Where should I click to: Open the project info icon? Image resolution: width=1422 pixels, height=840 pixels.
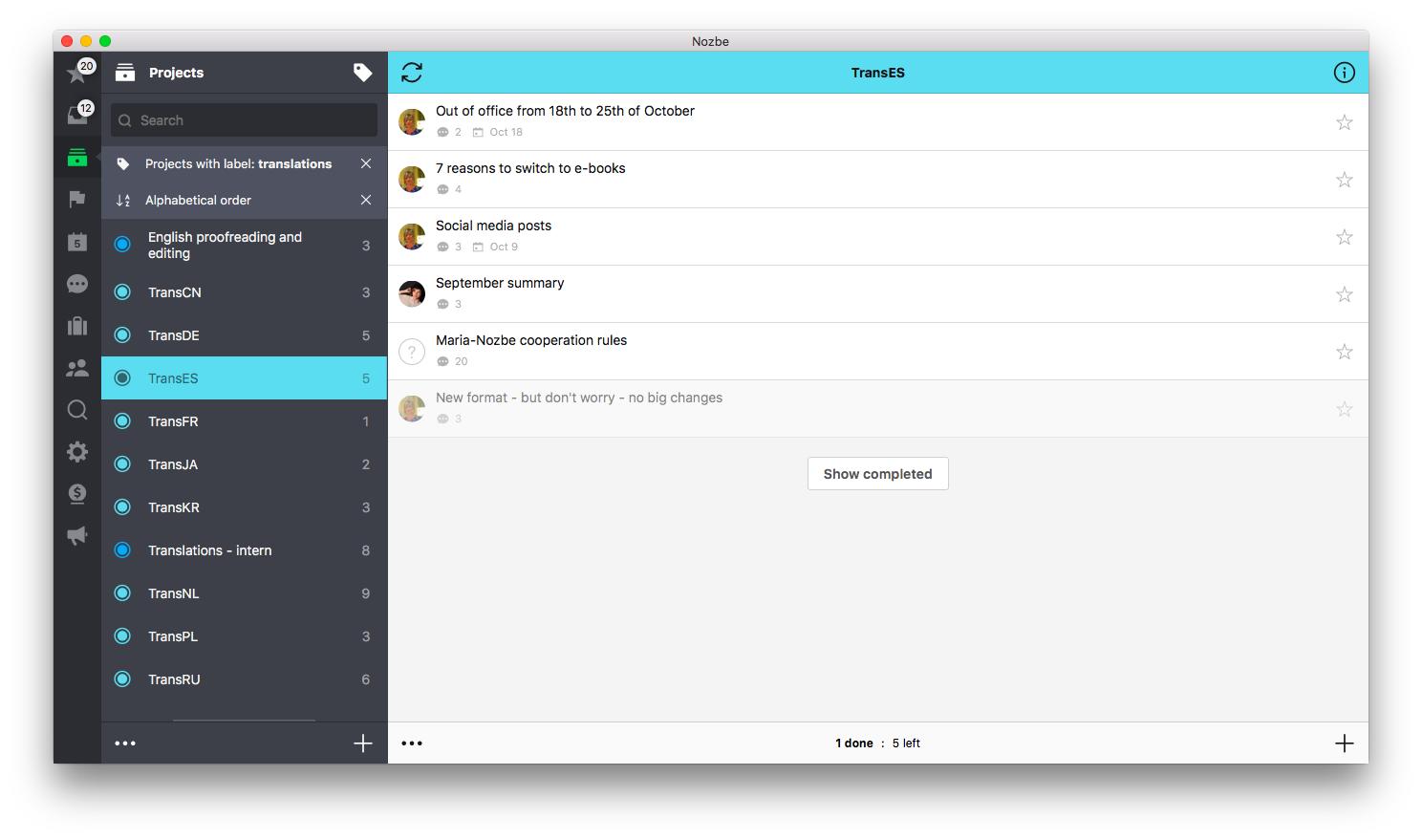click(1345, 73)
